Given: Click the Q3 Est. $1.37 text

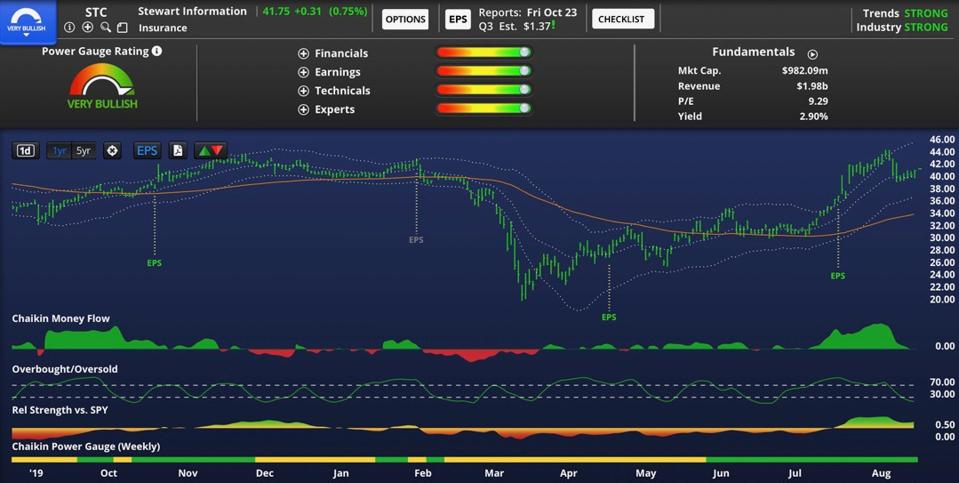Looking at the screenshot, I should 517,26.
